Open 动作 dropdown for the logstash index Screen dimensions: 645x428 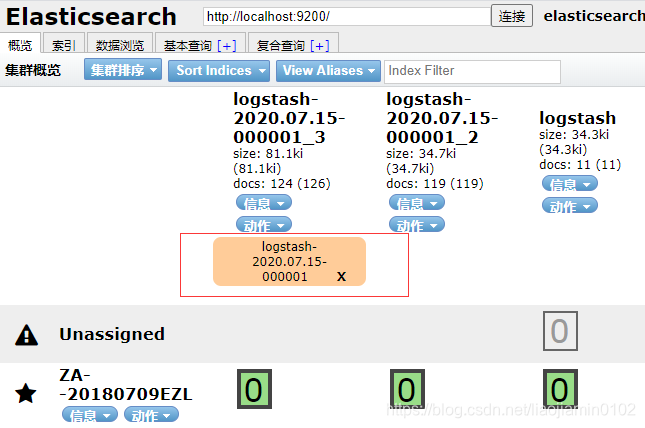pyautogui.click(x=570, y=205)
